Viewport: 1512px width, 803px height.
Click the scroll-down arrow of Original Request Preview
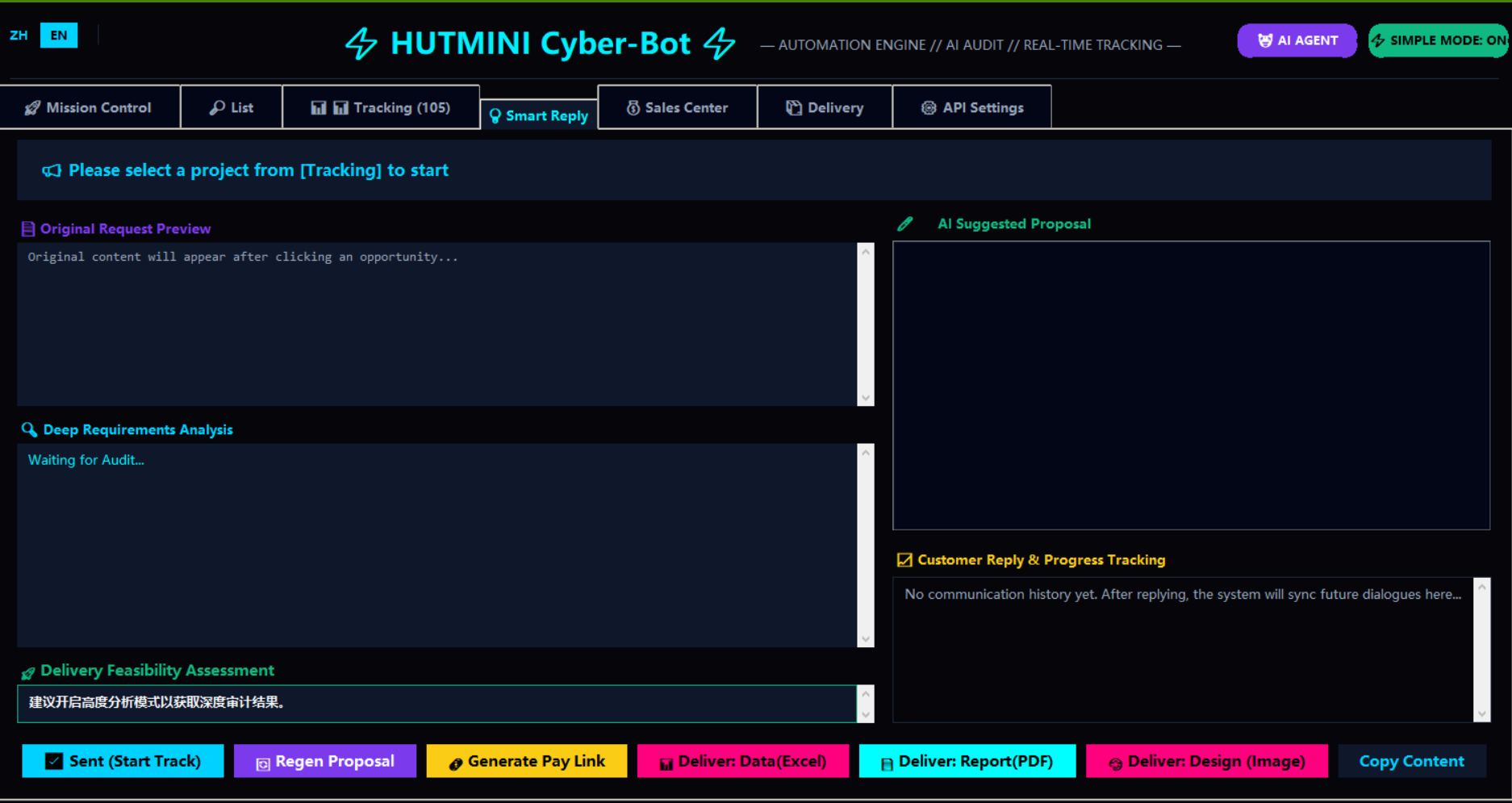pyautogui.click(x=865, y=398)
